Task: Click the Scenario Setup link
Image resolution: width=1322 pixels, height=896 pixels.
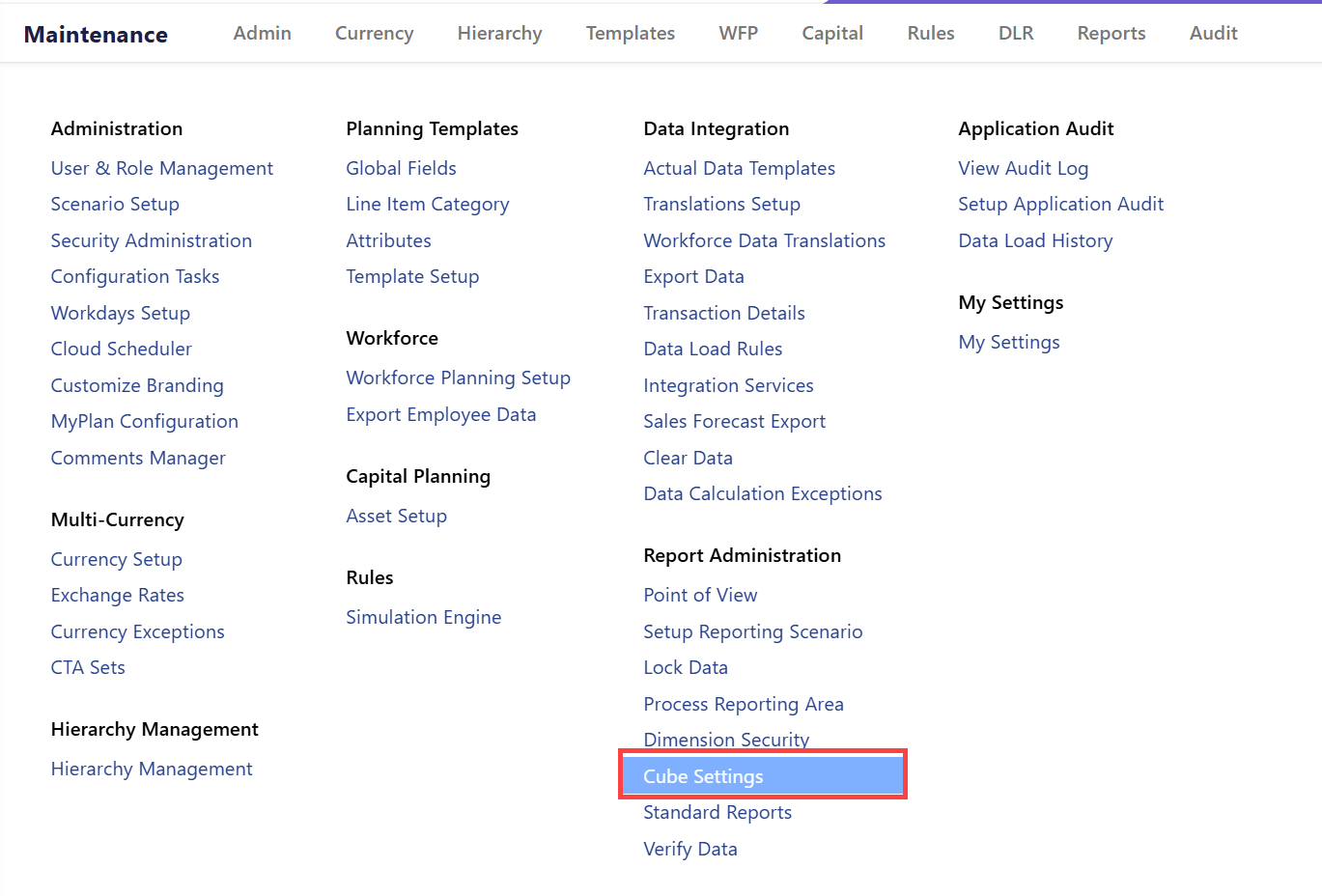Action: click(115, 204)
